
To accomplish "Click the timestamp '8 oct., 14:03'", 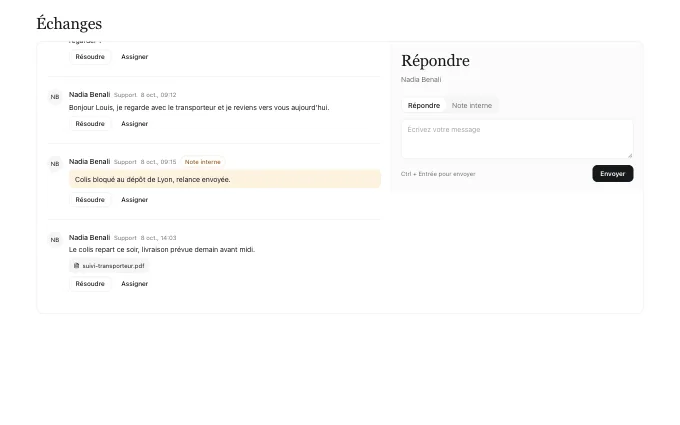I will click(x=158, y=238).
